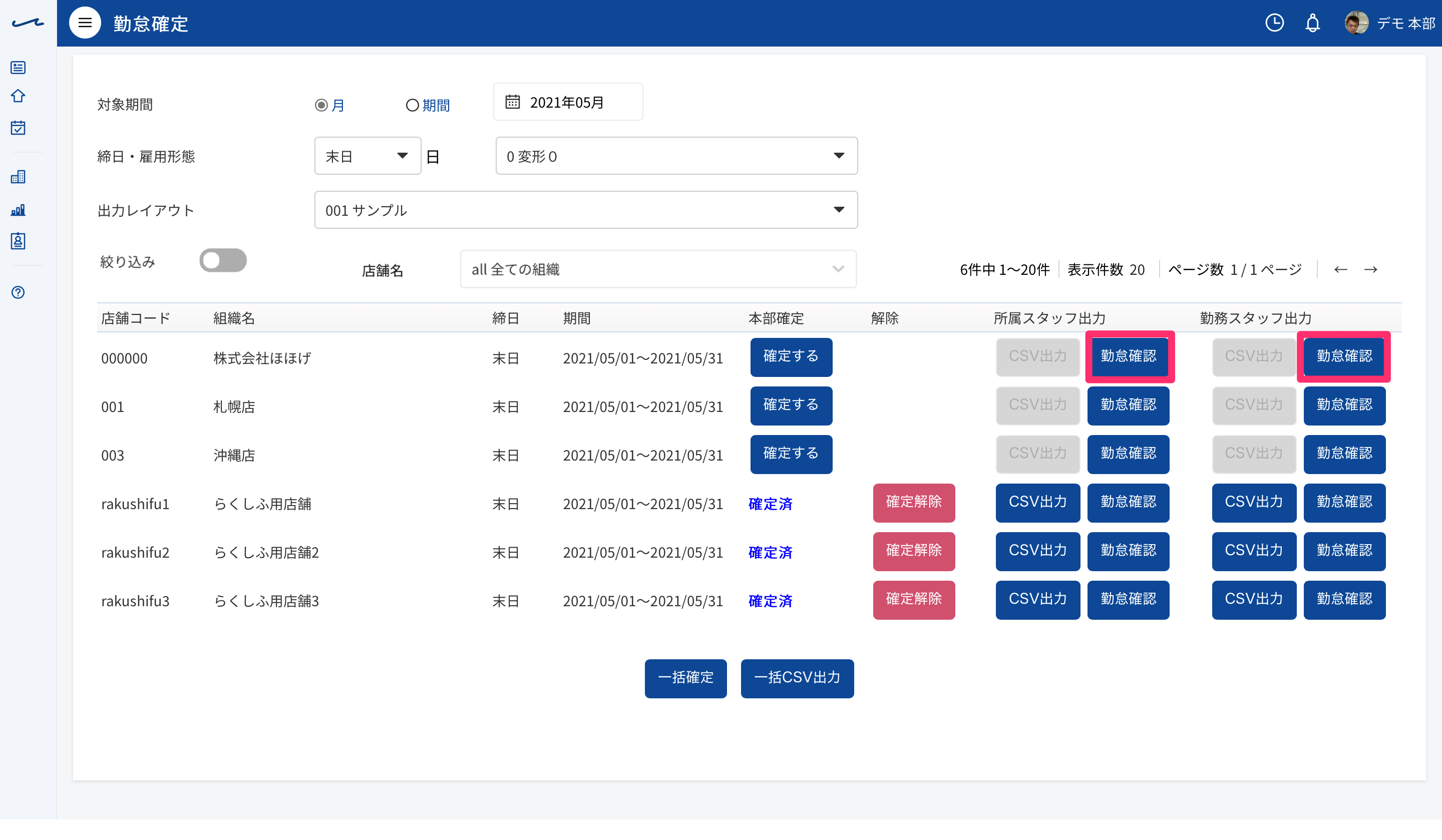Image resolution: width=1442 pixels, height=840 pixels.
Task: Click the 一括確定 button
Action: 685,679
